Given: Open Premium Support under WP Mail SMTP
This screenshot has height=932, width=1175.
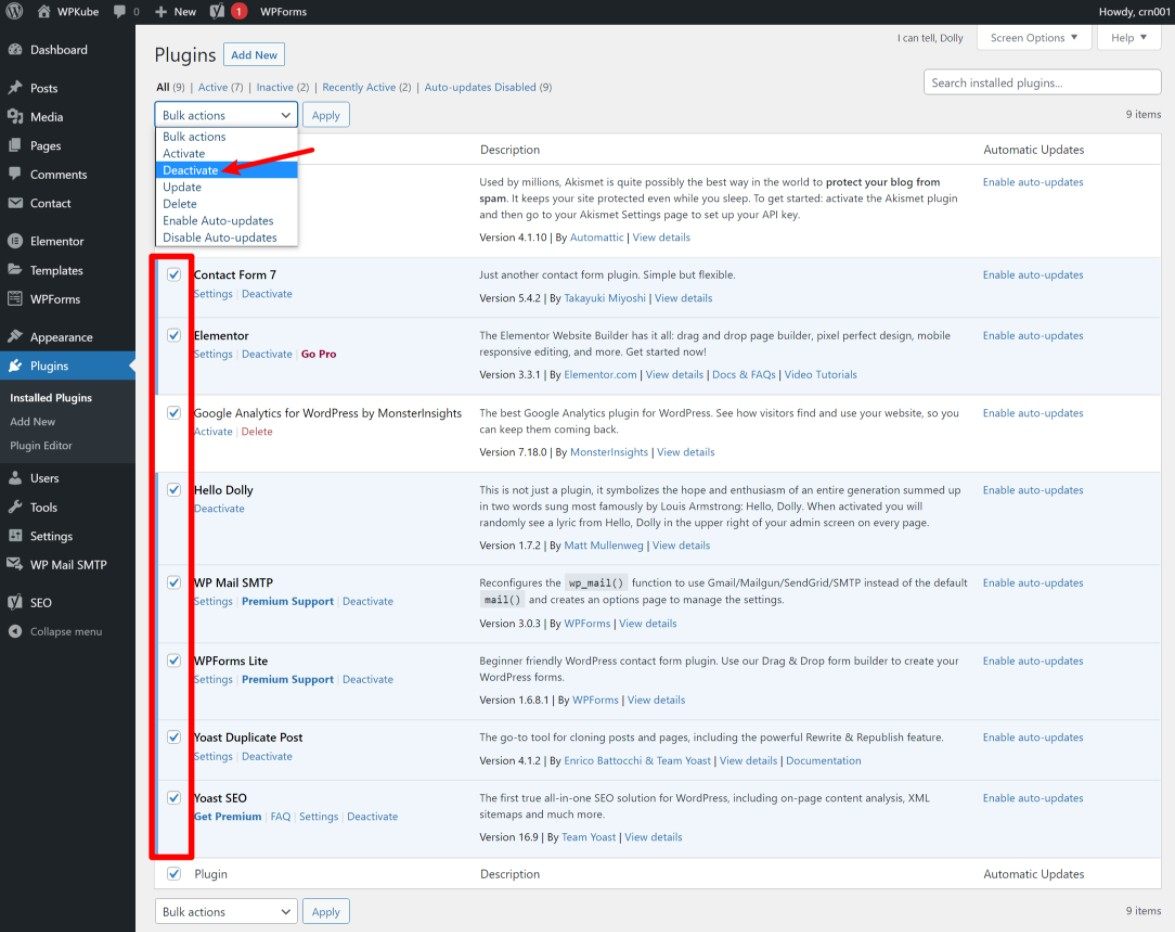Looking at the screenshot, I should tap(288, 602).
